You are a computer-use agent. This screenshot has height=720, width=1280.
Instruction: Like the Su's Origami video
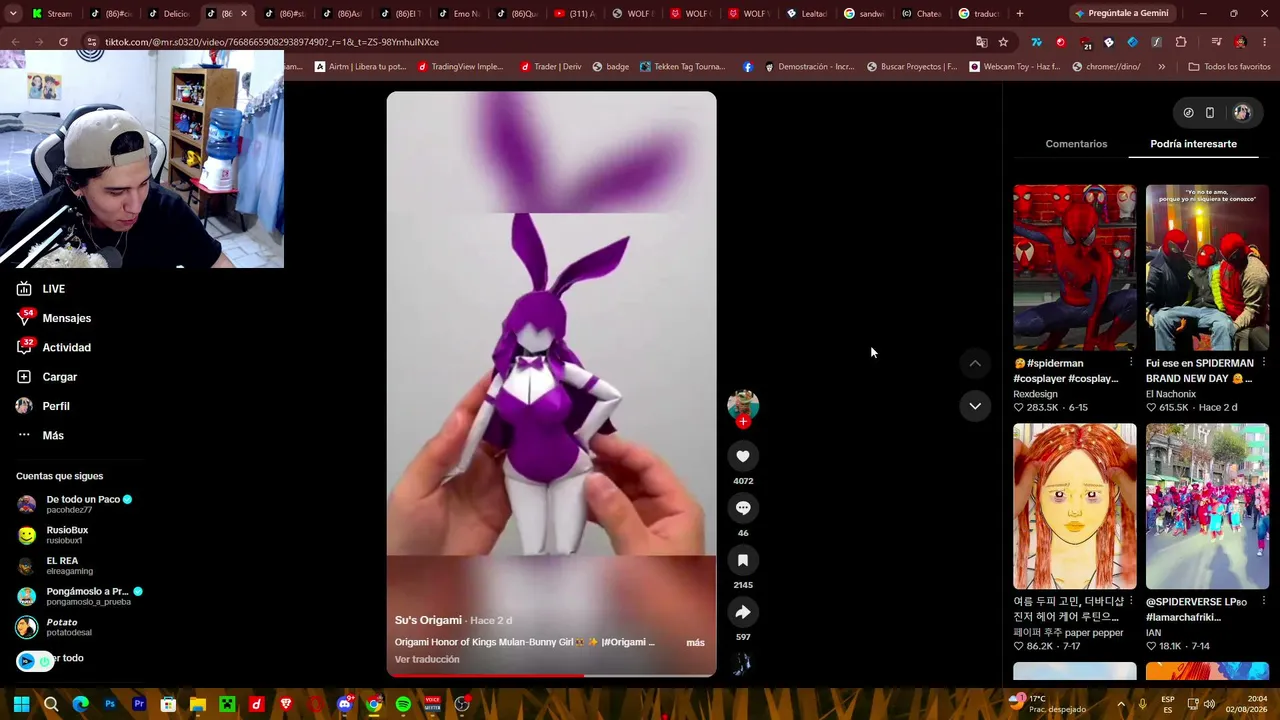[743, 456]
